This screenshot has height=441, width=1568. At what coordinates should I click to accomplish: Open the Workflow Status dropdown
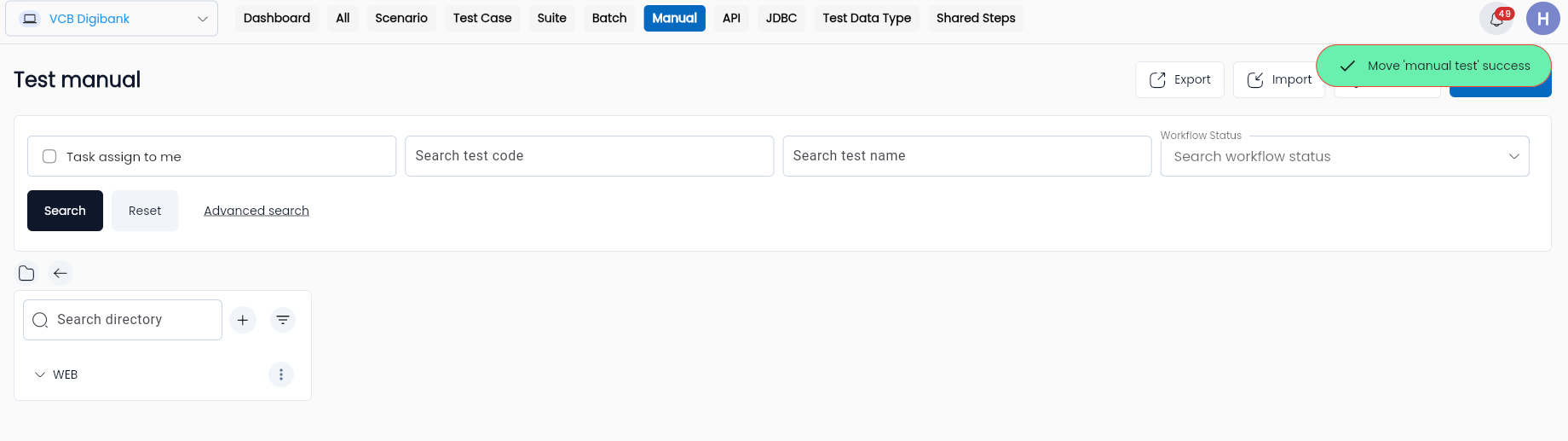click(x=1345, y=156)
